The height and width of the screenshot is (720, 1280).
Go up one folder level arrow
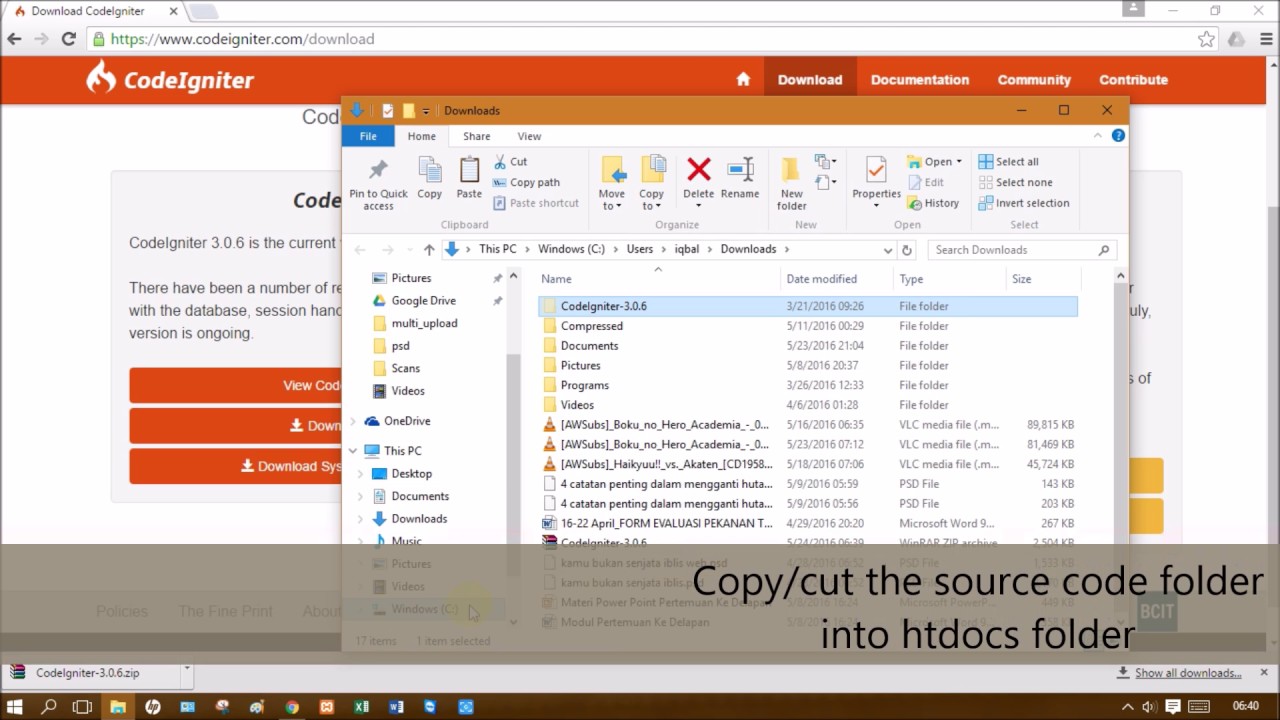pyautogui.click(x=429, y=250)
